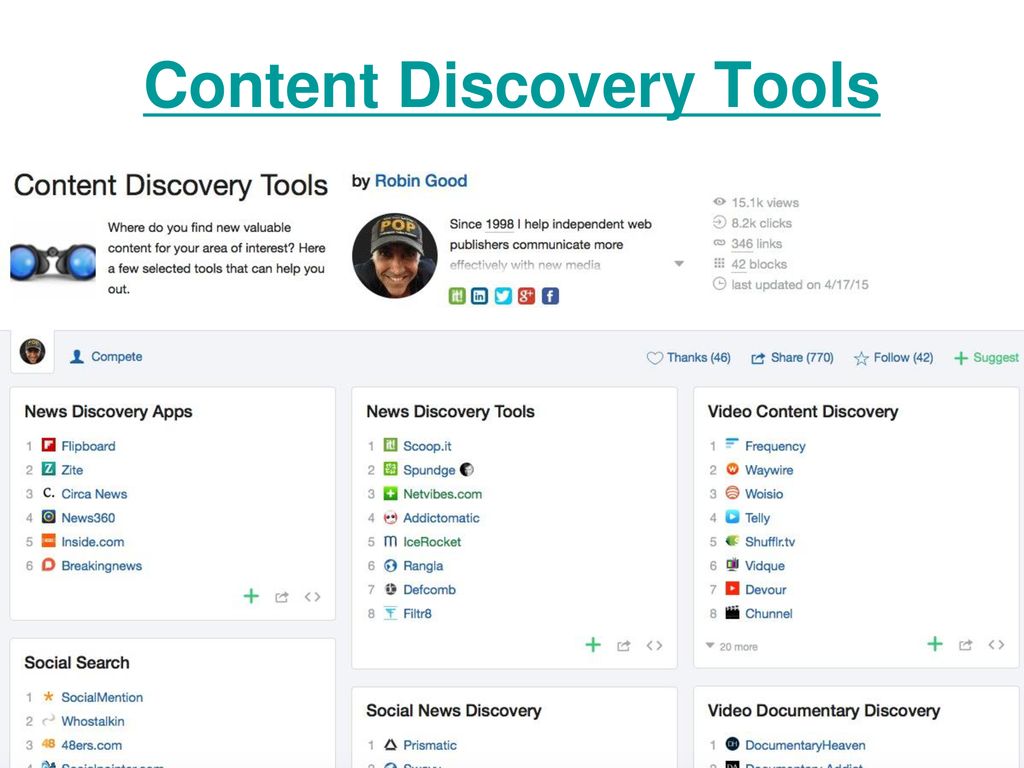Click the Suggest button
The height and width of the screenshot is (768, 1024).
pos(986,358)
